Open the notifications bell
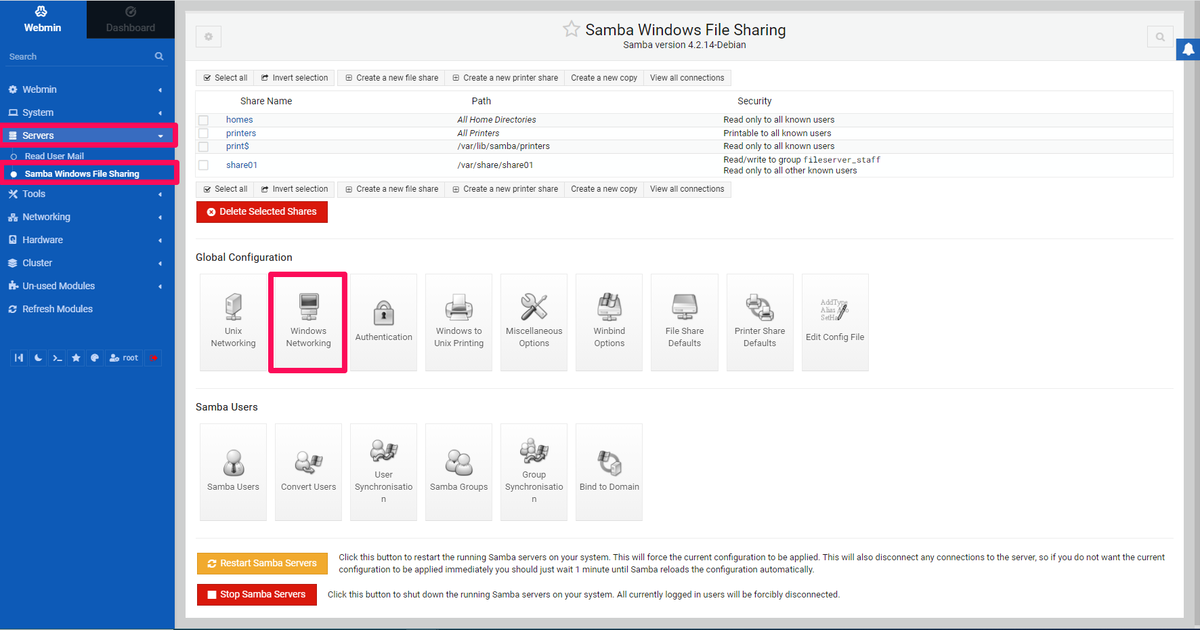The image size is (1200, 630). [1189, 48]
